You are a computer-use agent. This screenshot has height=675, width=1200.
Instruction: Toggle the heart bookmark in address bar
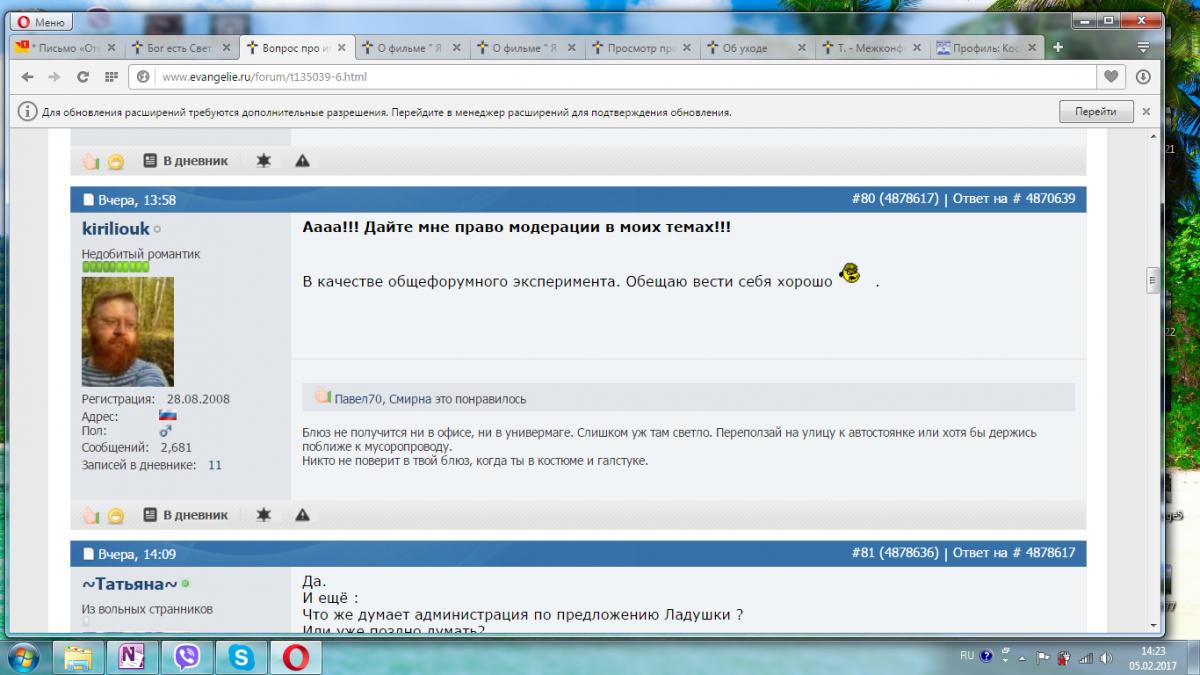(1111, 77)
